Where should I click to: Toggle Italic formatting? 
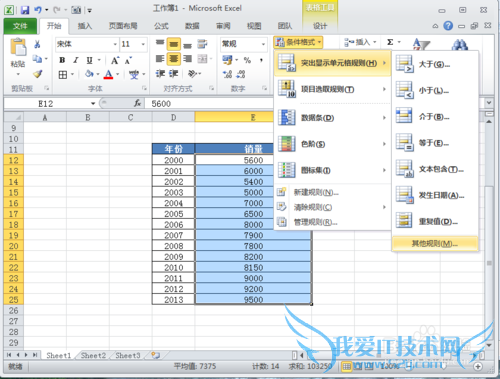[x=76, y=60]
